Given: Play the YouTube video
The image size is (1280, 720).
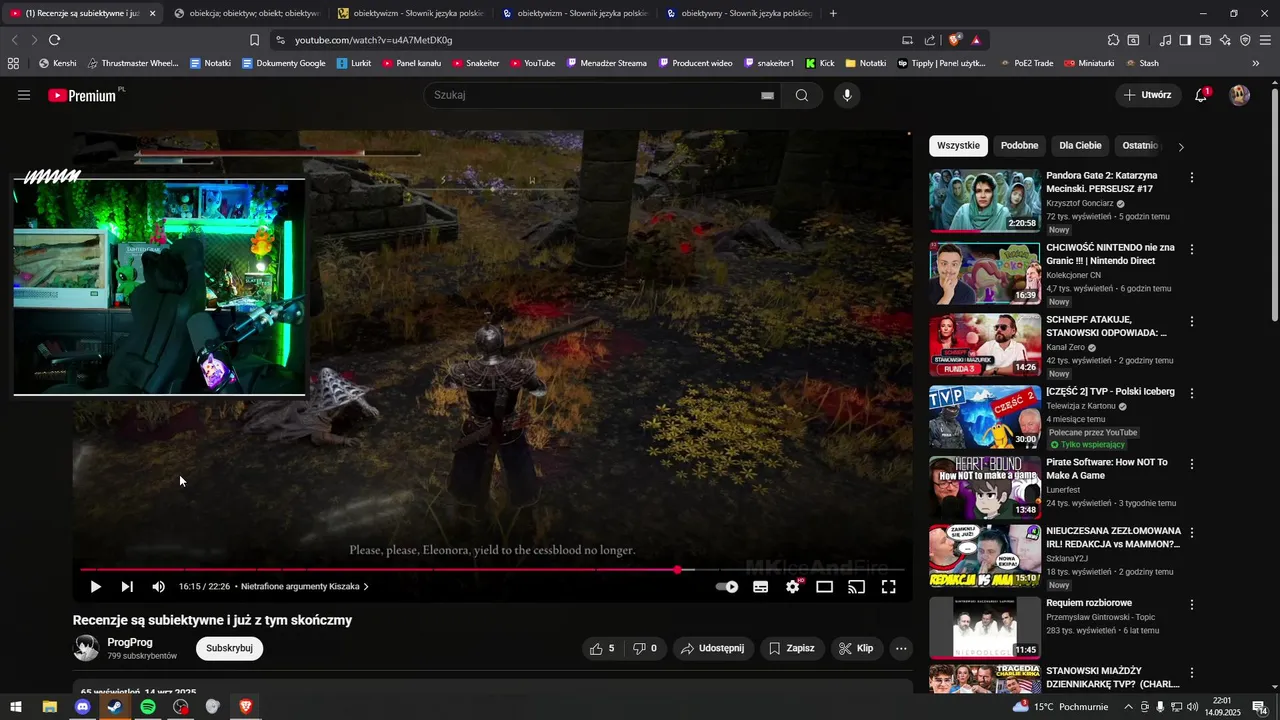Looking at the screenshot, I should 95,587.
